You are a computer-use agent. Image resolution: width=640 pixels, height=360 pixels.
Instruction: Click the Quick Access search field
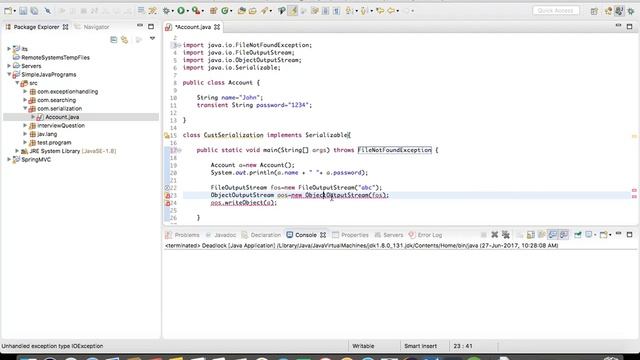point(556,11)
